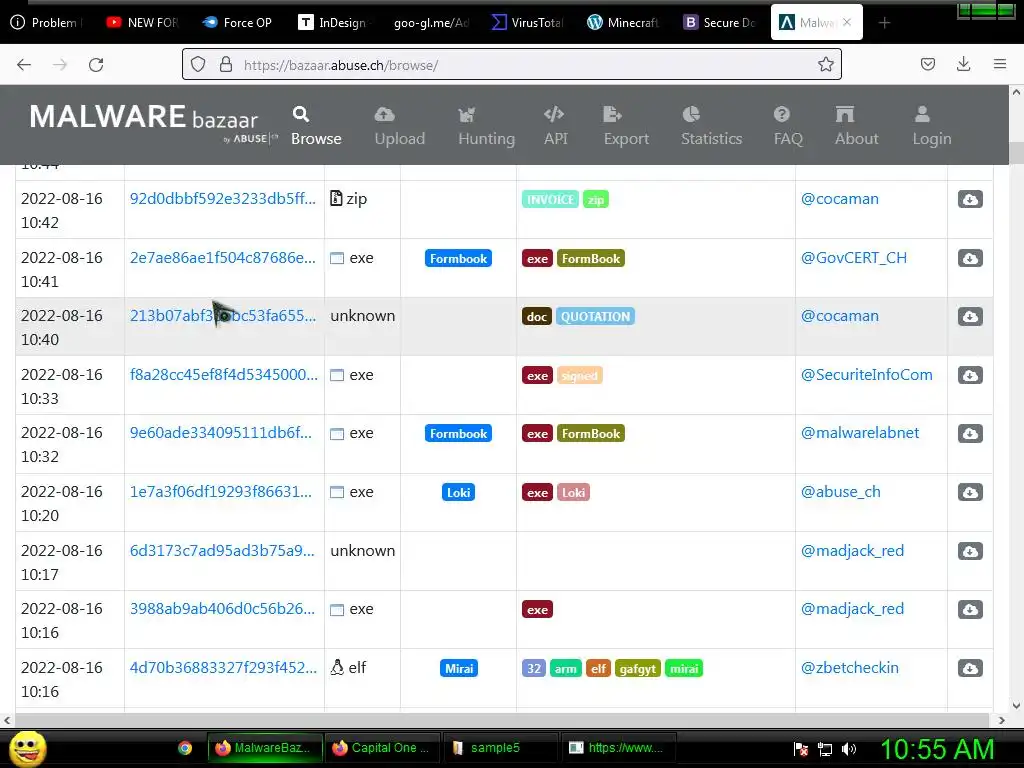1024x768 pixels.
Task: Open the Firefox hamburger menu
Action: click(1000, 64)
